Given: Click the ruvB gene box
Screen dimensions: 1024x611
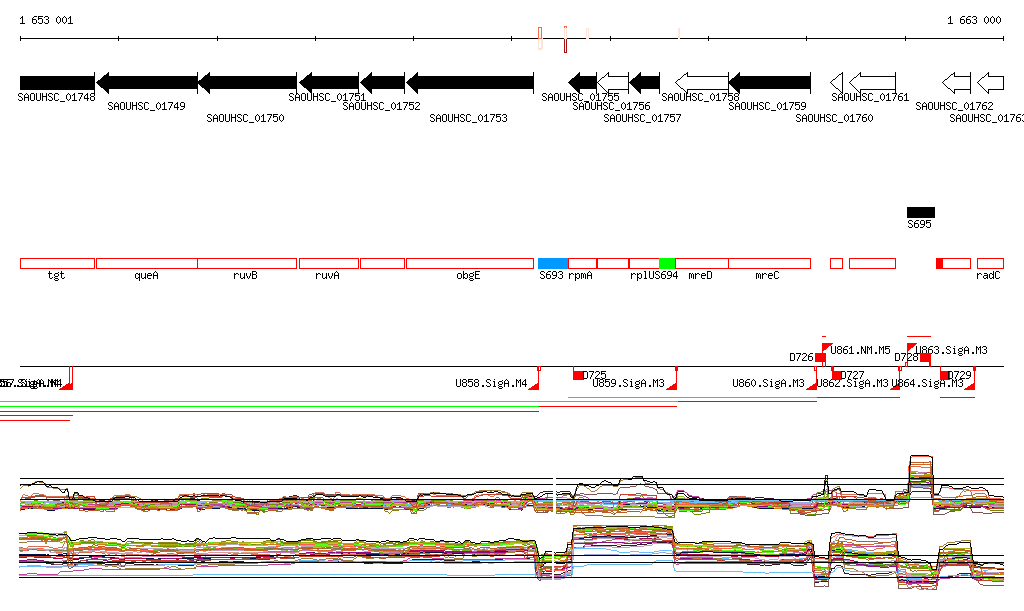Looking at the screenshot, I should (x=248, y=264).
